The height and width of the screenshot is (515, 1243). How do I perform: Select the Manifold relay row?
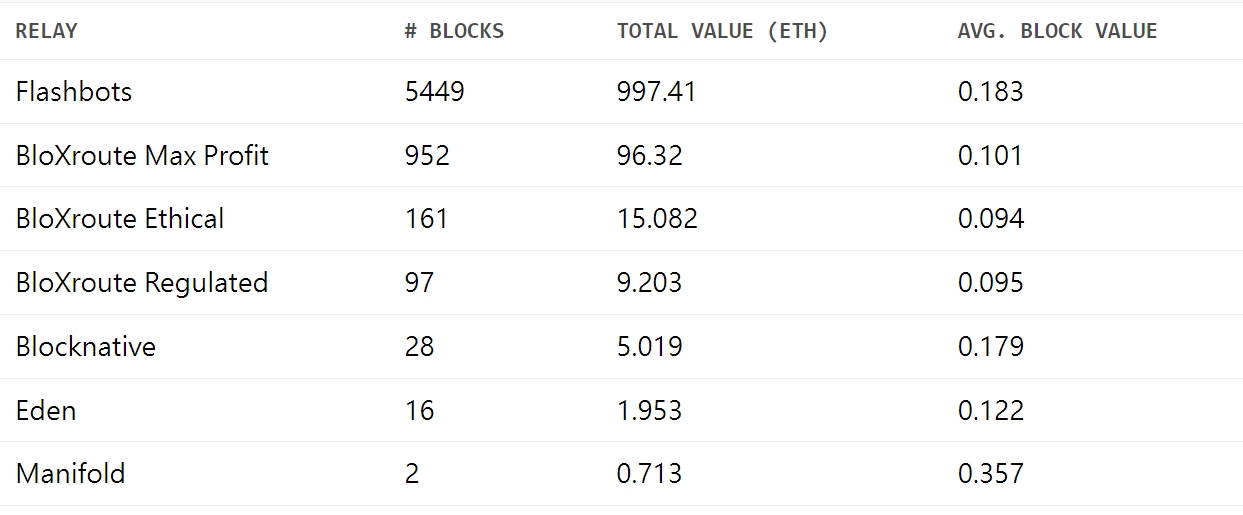coord(70,473)
